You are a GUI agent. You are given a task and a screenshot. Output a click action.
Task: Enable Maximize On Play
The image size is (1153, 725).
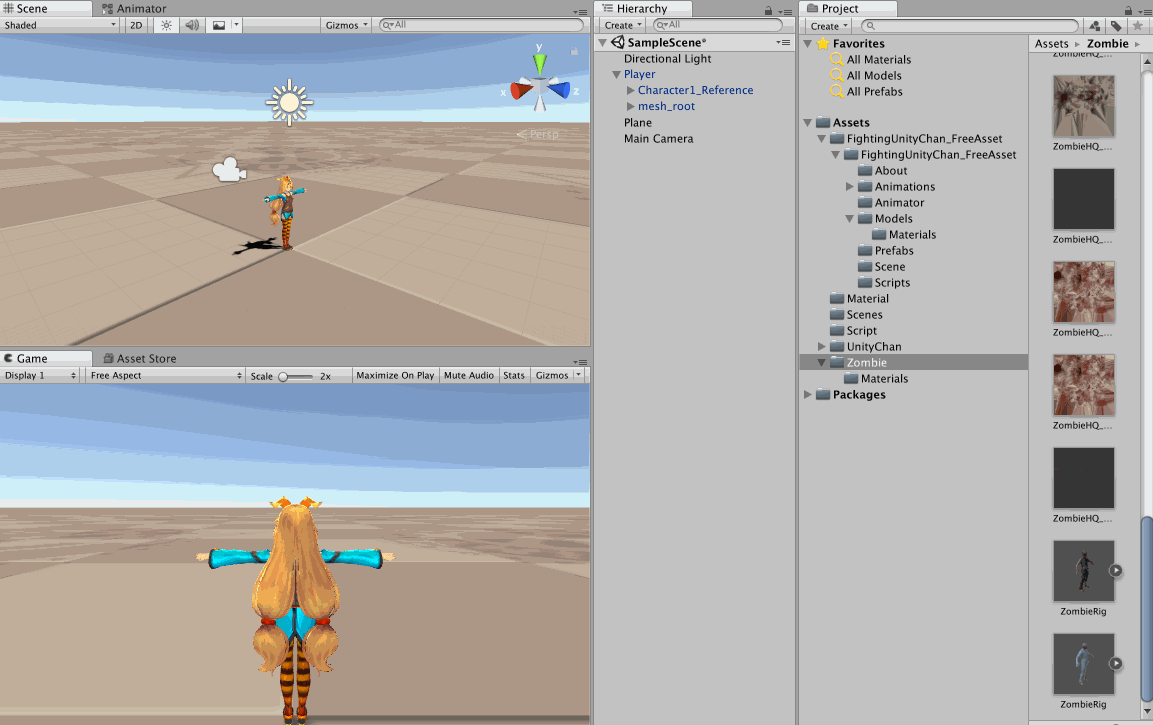(395, 375)
